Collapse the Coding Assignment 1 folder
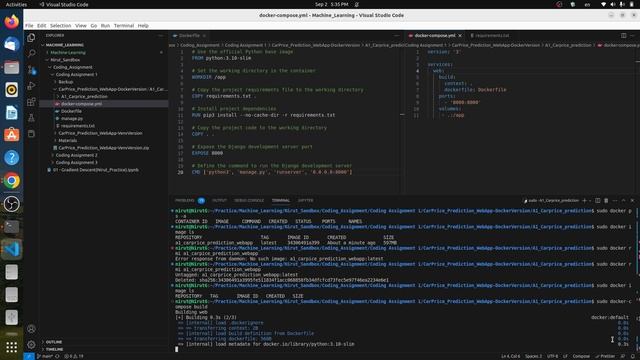 [x=76, y=74]
